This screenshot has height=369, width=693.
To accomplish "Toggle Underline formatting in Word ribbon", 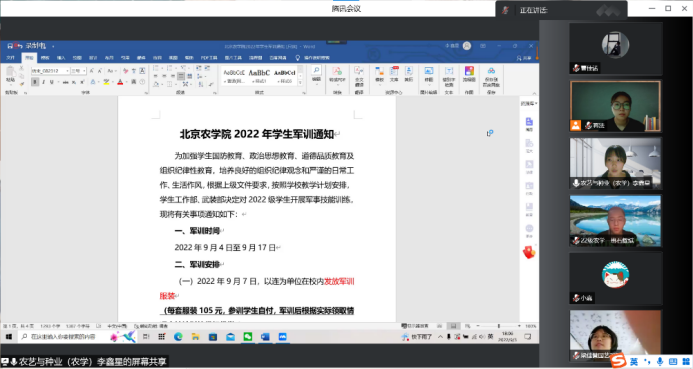I will 52,82.
